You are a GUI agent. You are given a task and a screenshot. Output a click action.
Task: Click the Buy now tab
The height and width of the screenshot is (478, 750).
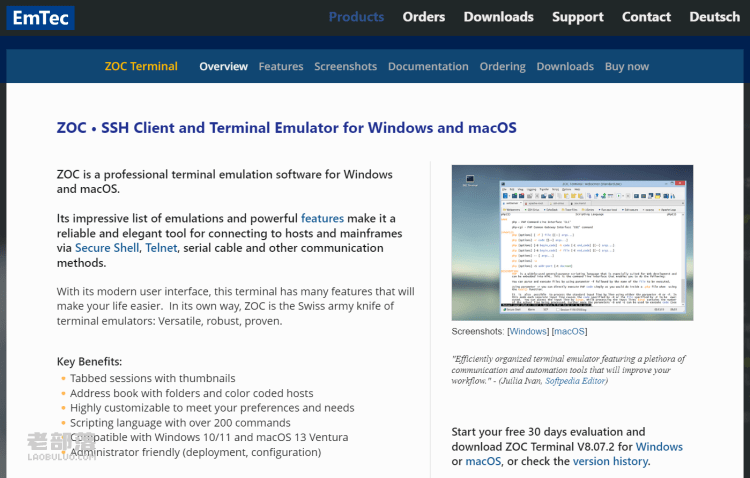coord(627,67)
